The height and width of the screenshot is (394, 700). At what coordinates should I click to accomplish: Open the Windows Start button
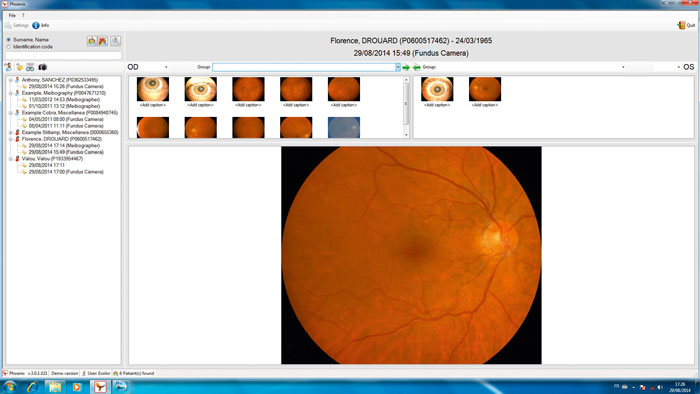tap(10, 386)
